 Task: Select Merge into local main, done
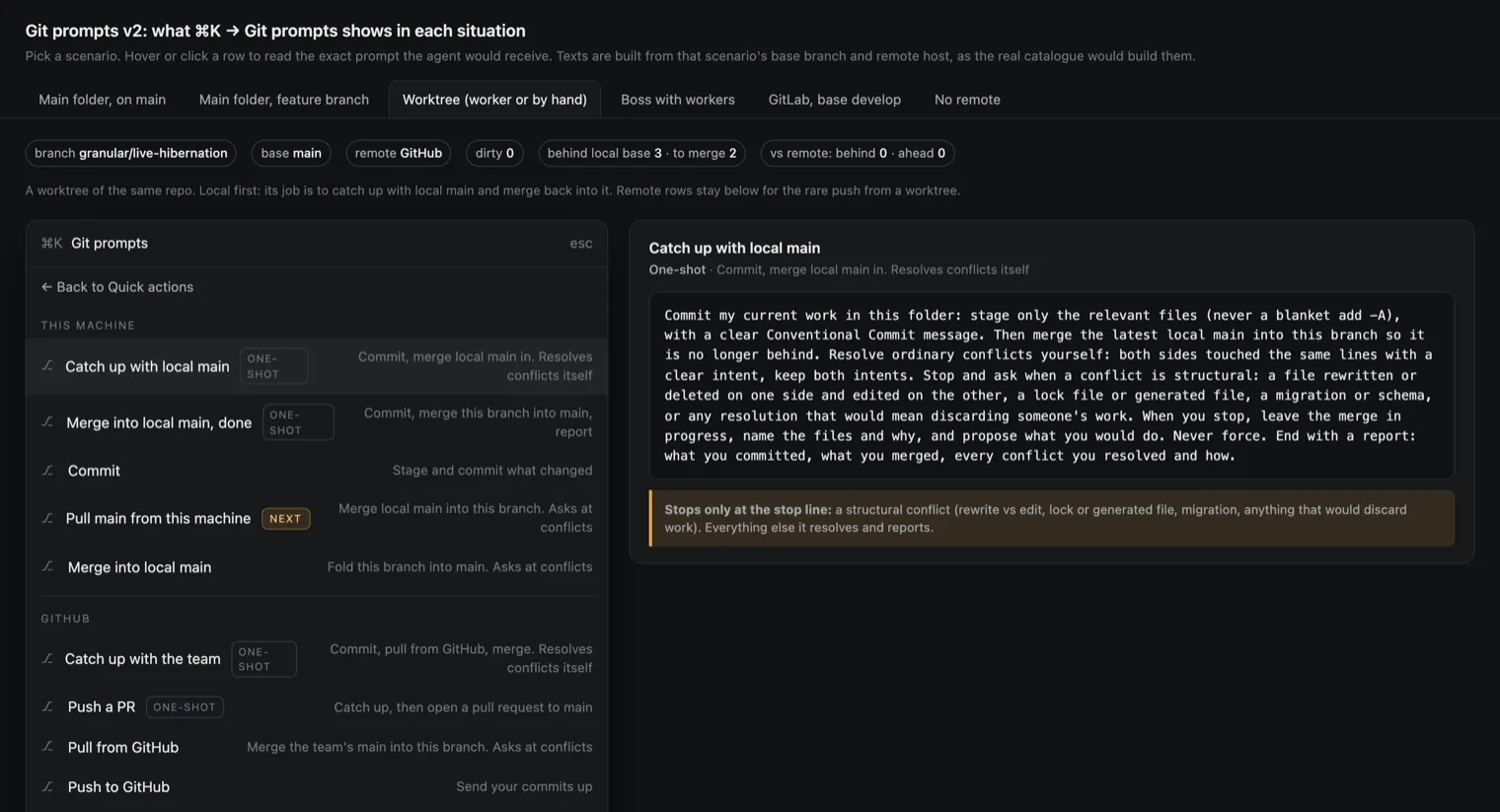pyautogui.click(x=317, y=422)
